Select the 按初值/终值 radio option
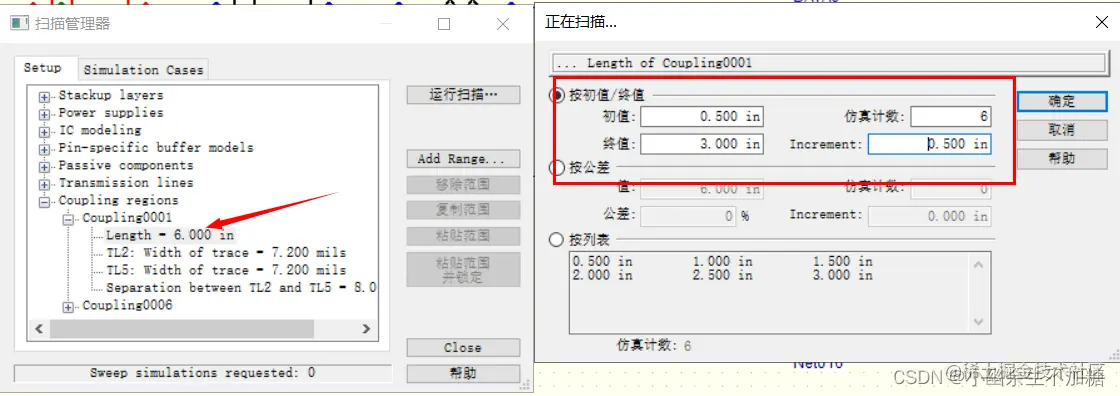Image resolution: width=1120 pixels, height=396 pixels. 556,95
